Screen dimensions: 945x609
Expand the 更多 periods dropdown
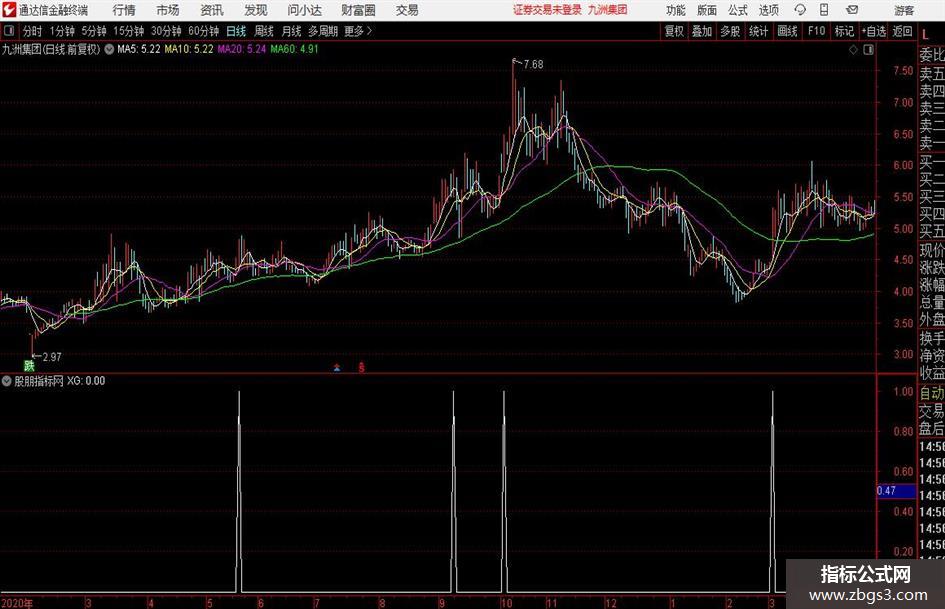click(359, 31)
